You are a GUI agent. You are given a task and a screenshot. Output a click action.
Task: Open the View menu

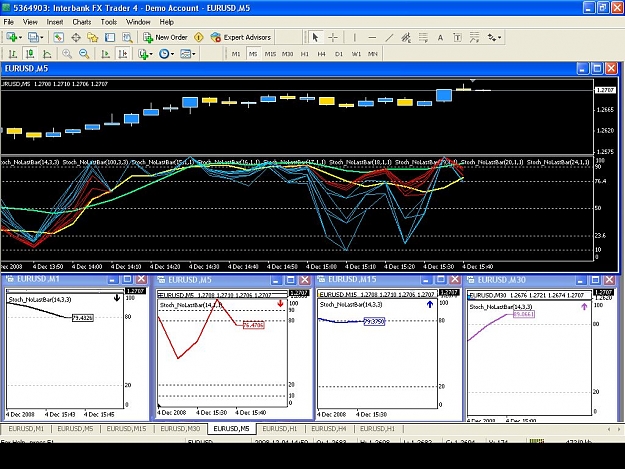pyautogui.click(x=30, y=22)
